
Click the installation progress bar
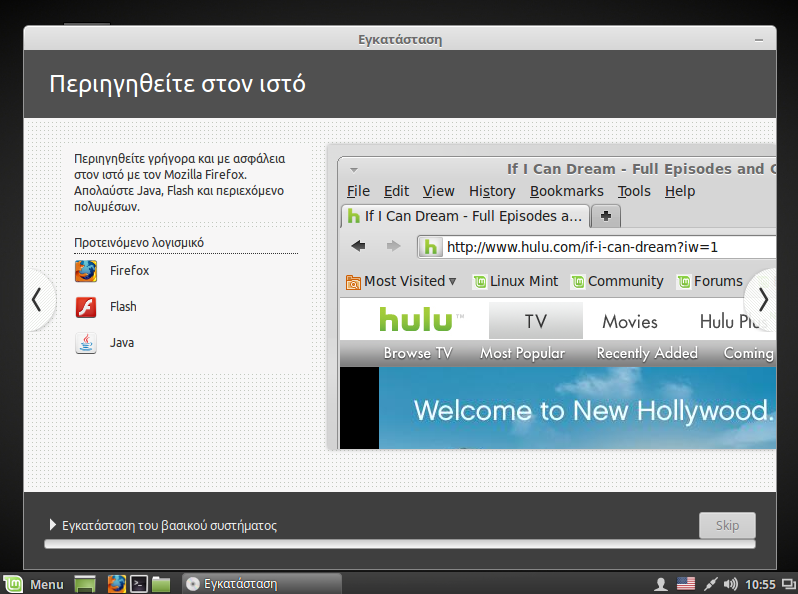pos(400,544)
